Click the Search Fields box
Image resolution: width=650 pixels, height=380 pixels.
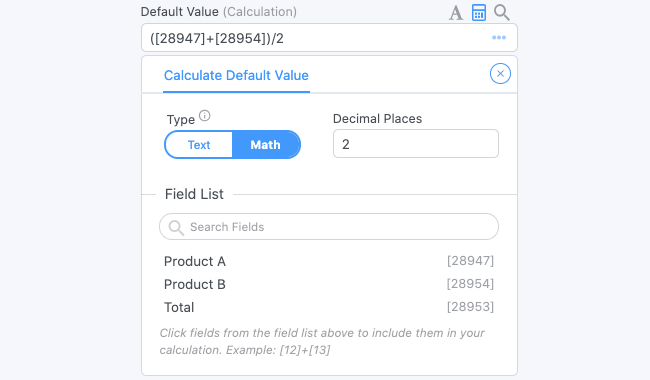click(x=329, y=227)
